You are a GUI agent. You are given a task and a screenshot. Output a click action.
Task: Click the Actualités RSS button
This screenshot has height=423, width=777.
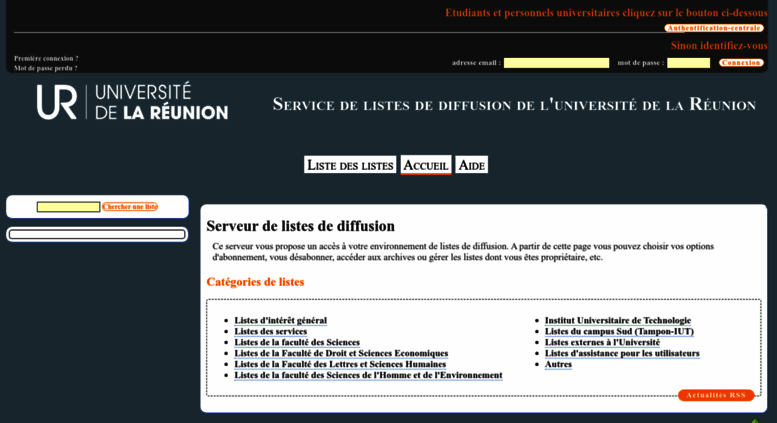[x=716, y=395]
